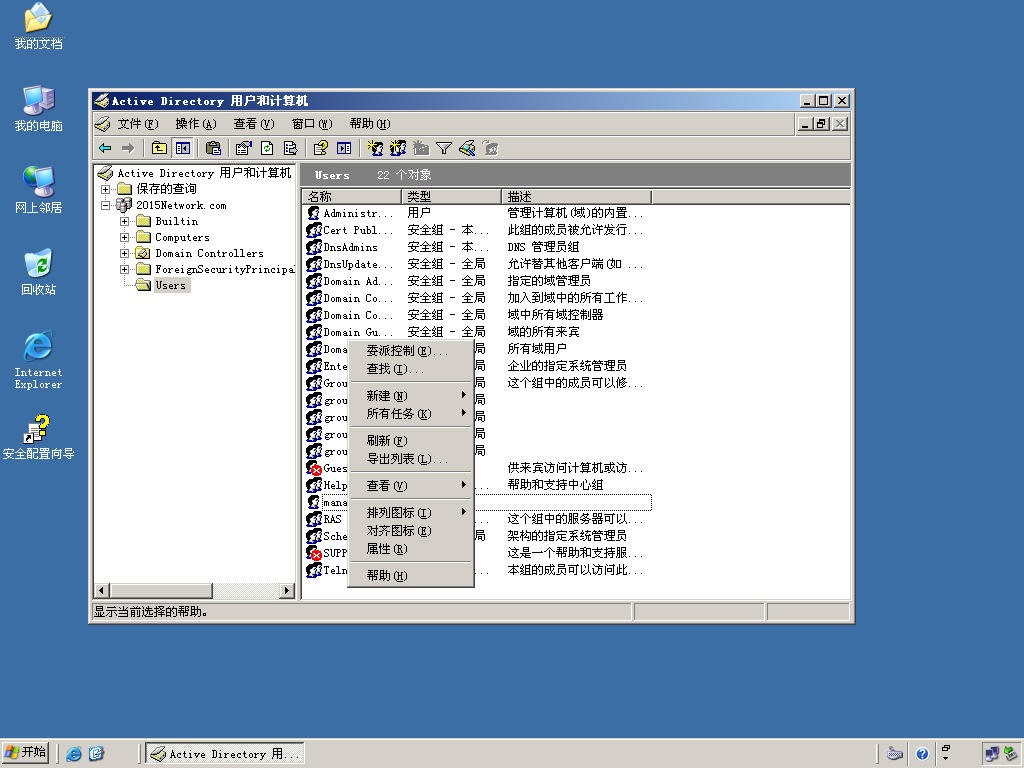This screenshot has width=1024, height=768.
Task: Click the Back arrow toolbar icon
Action: (105, 148)
